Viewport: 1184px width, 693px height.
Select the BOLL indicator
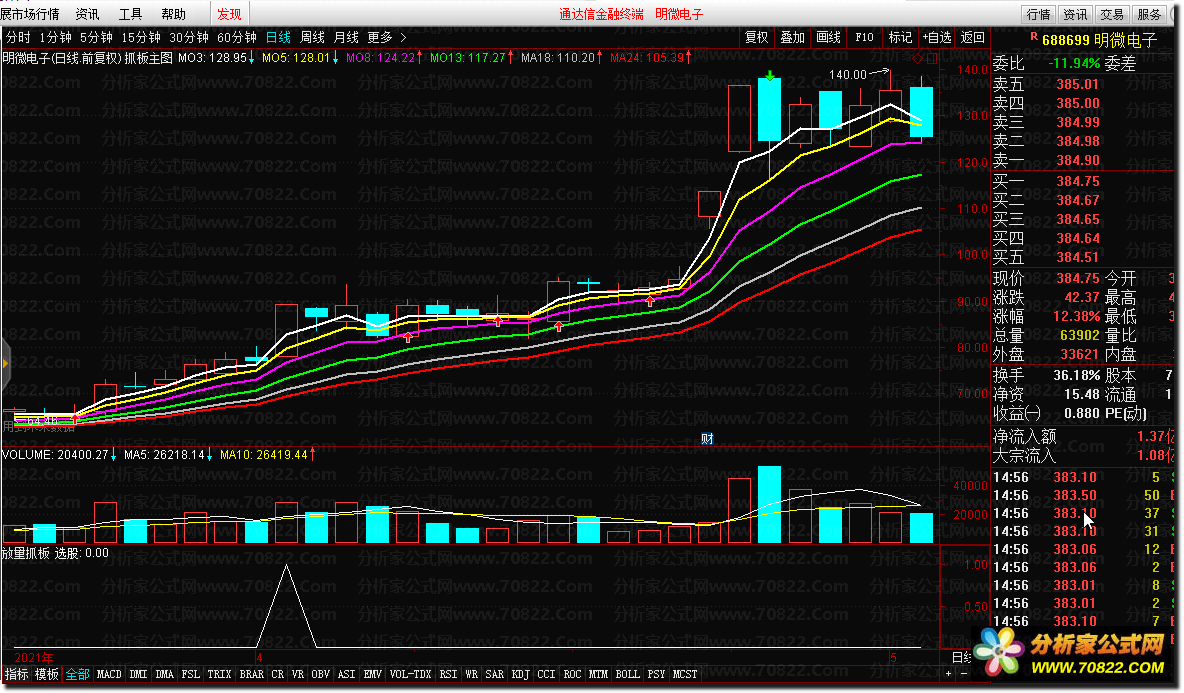pyautogui.click(x=627, y=674)
